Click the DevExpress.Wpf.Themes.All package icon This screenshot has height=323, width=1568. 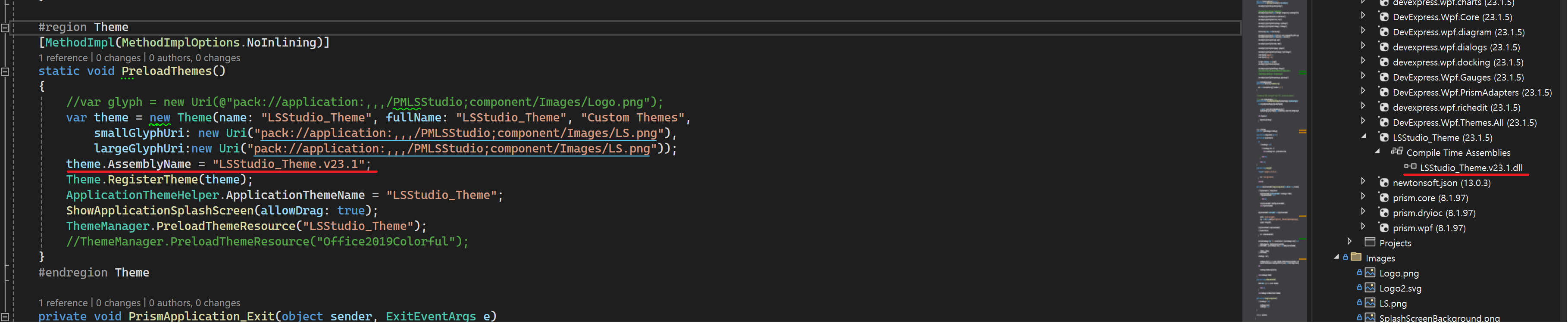click(x=1383, y=122)
